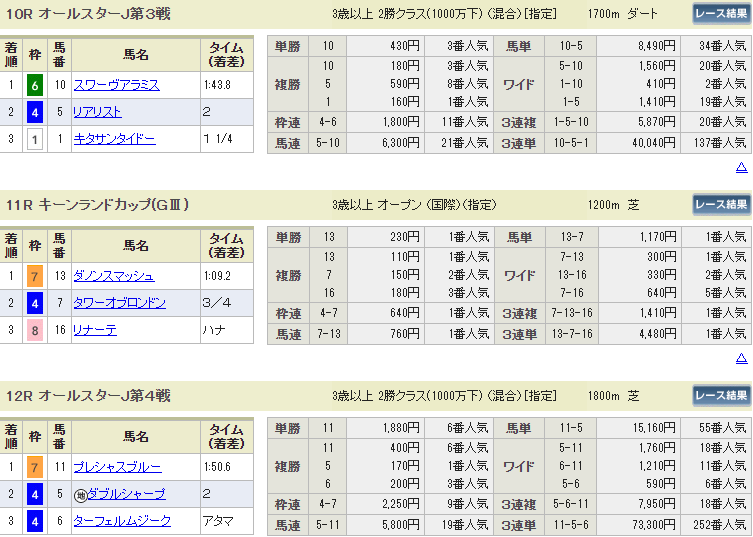Click 10R margin 1 1/4 for キタサンタイドー

click(x=218, y=139)
